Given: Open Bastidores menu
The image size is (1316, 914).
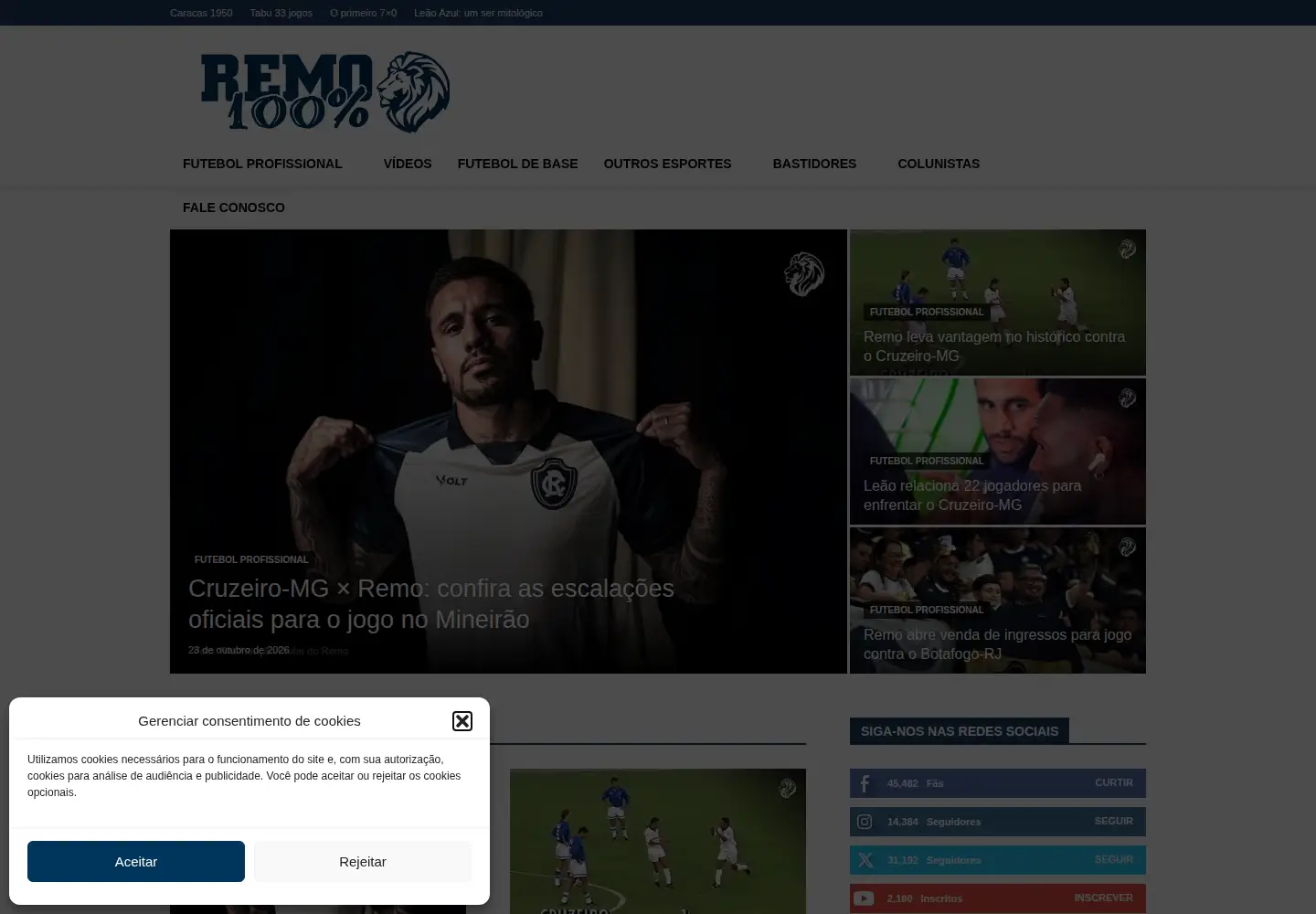Looking at the screenshot, I should click(814, 164).
